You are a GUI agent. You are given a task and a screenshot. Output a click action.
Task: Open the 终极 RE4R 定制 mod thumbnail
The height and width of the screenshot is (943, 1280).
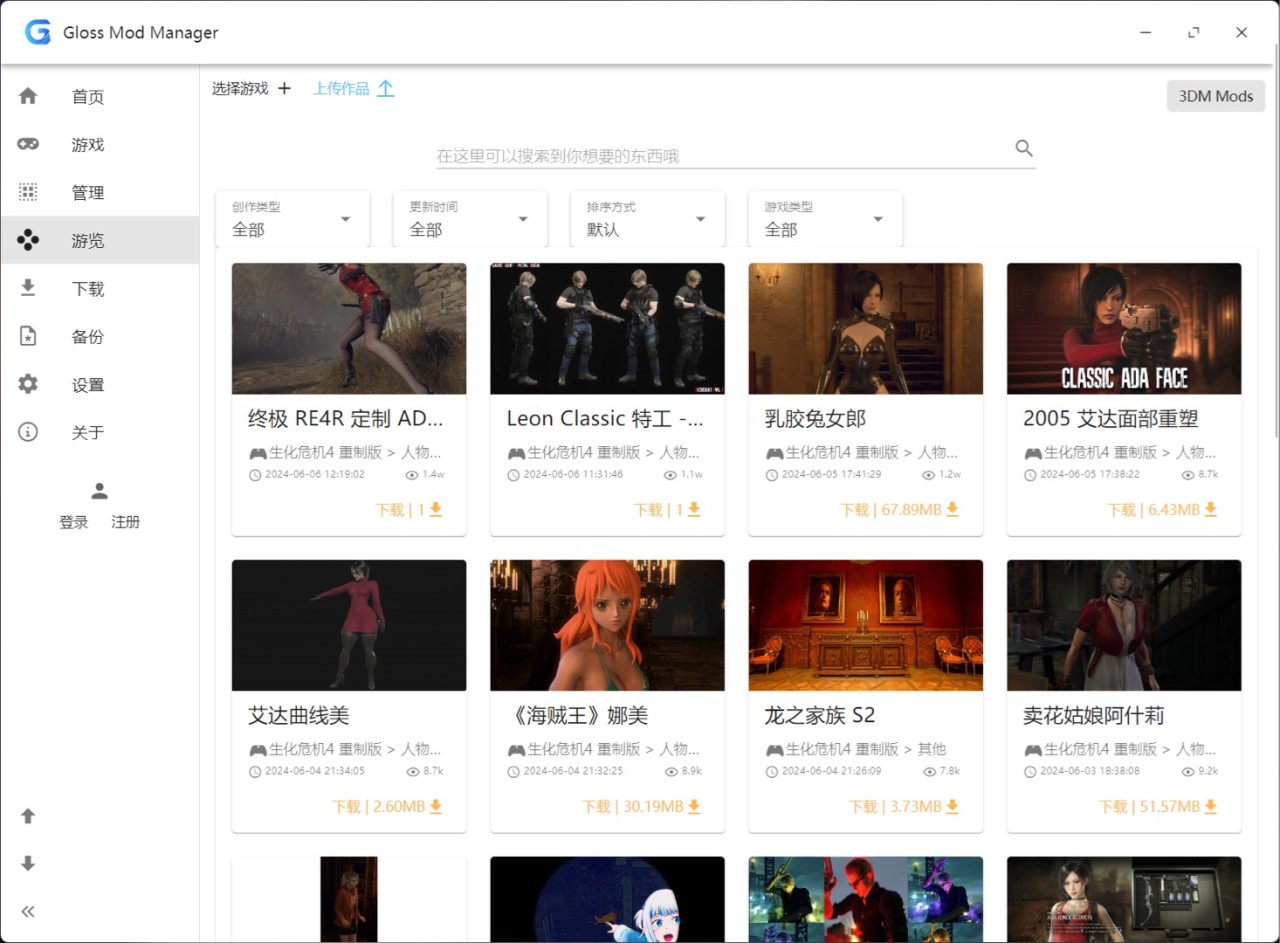pos(349,328)
